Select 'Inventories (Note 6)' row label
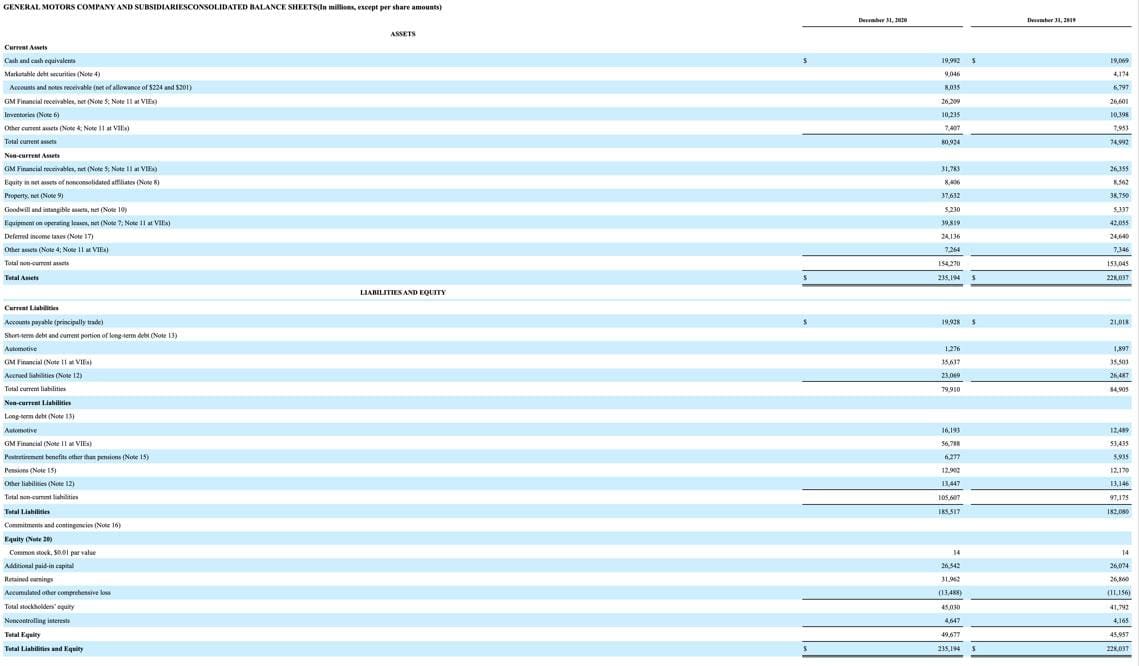The image size is (1139, 666). [32, 115]
